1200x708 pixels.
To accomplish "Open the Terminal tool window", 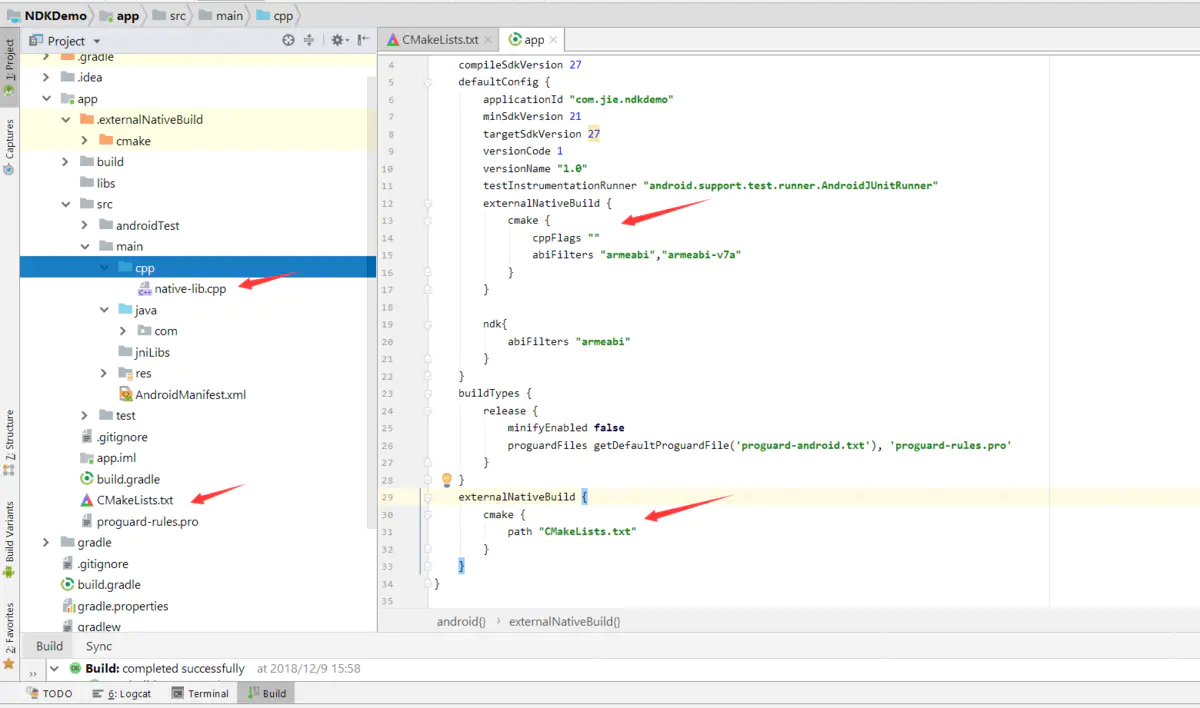I will click(x=200, y=693).
